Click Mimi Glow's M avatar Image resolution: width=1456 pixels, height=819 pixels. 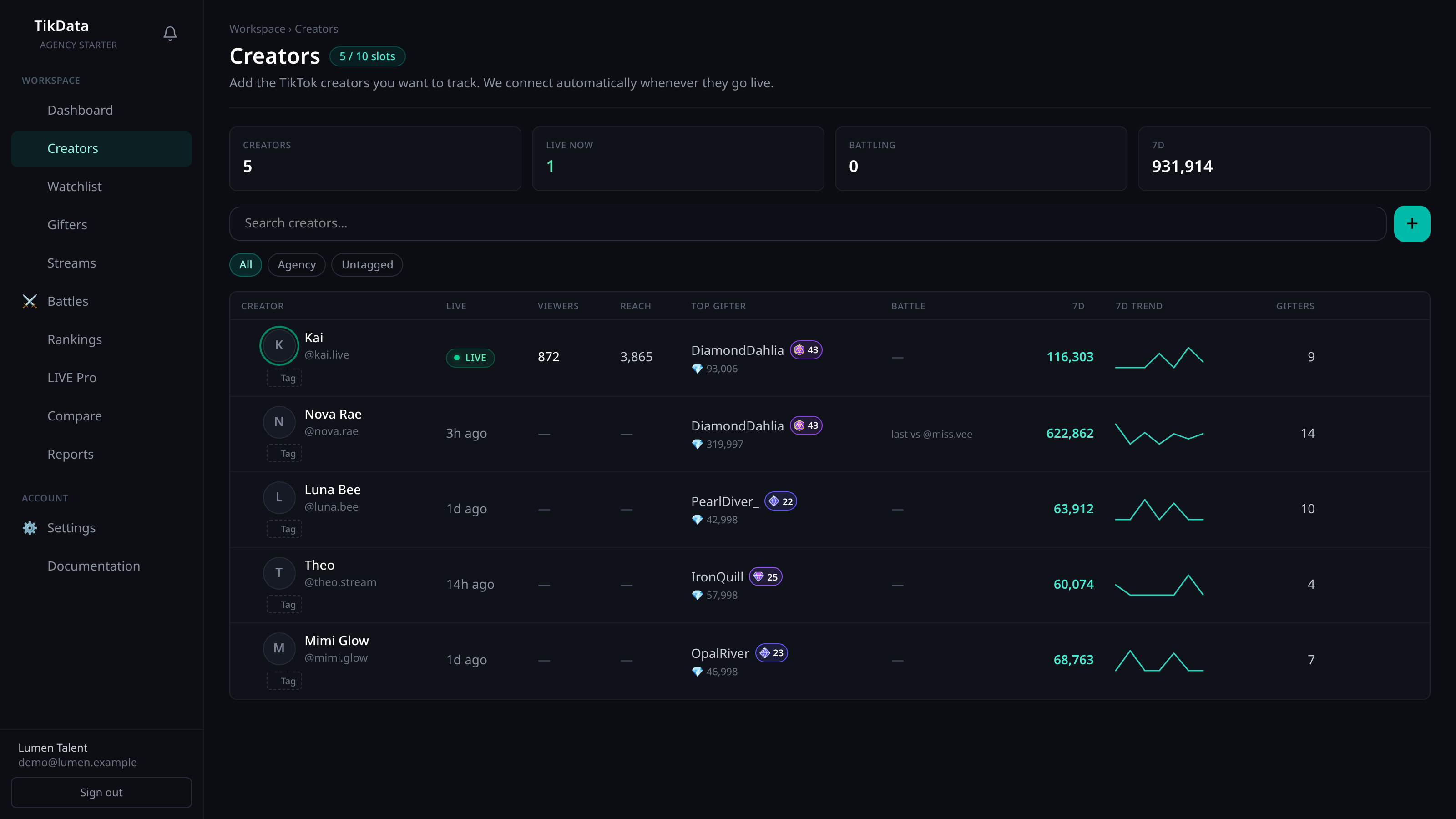click(x=279, y=648)
